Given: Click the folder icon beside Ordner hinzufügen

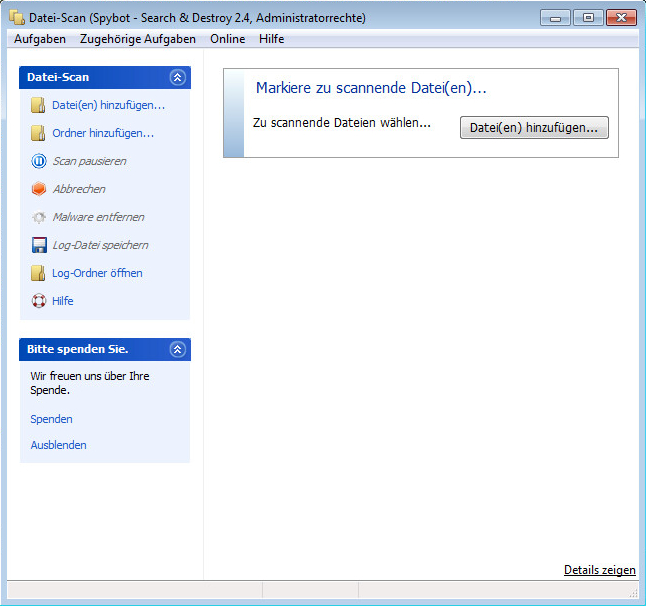Looking at the screenshot, I should [x=38, y=133].
